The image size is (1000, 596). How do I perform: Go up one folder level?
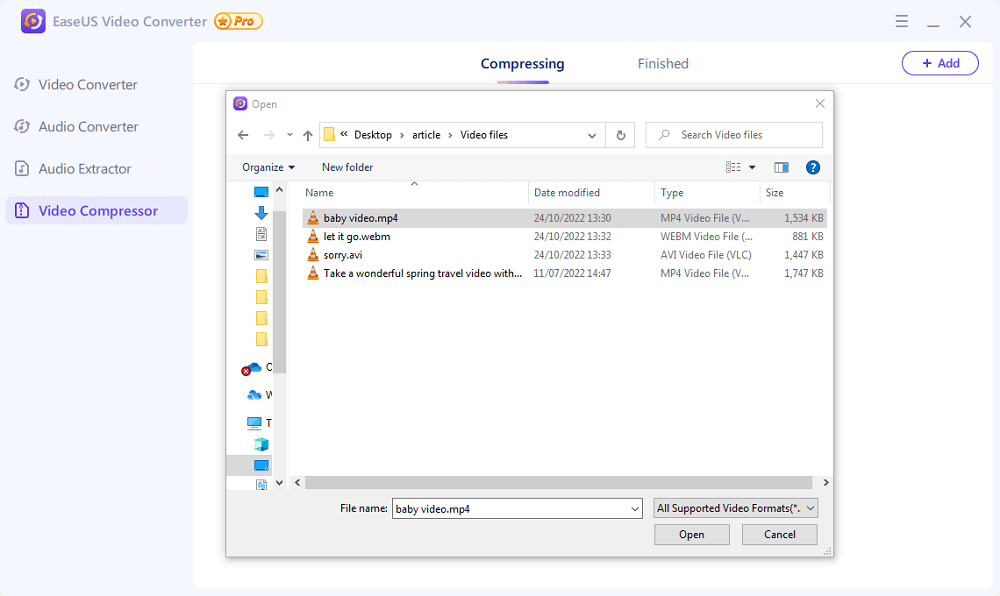[x=307, y=135]
